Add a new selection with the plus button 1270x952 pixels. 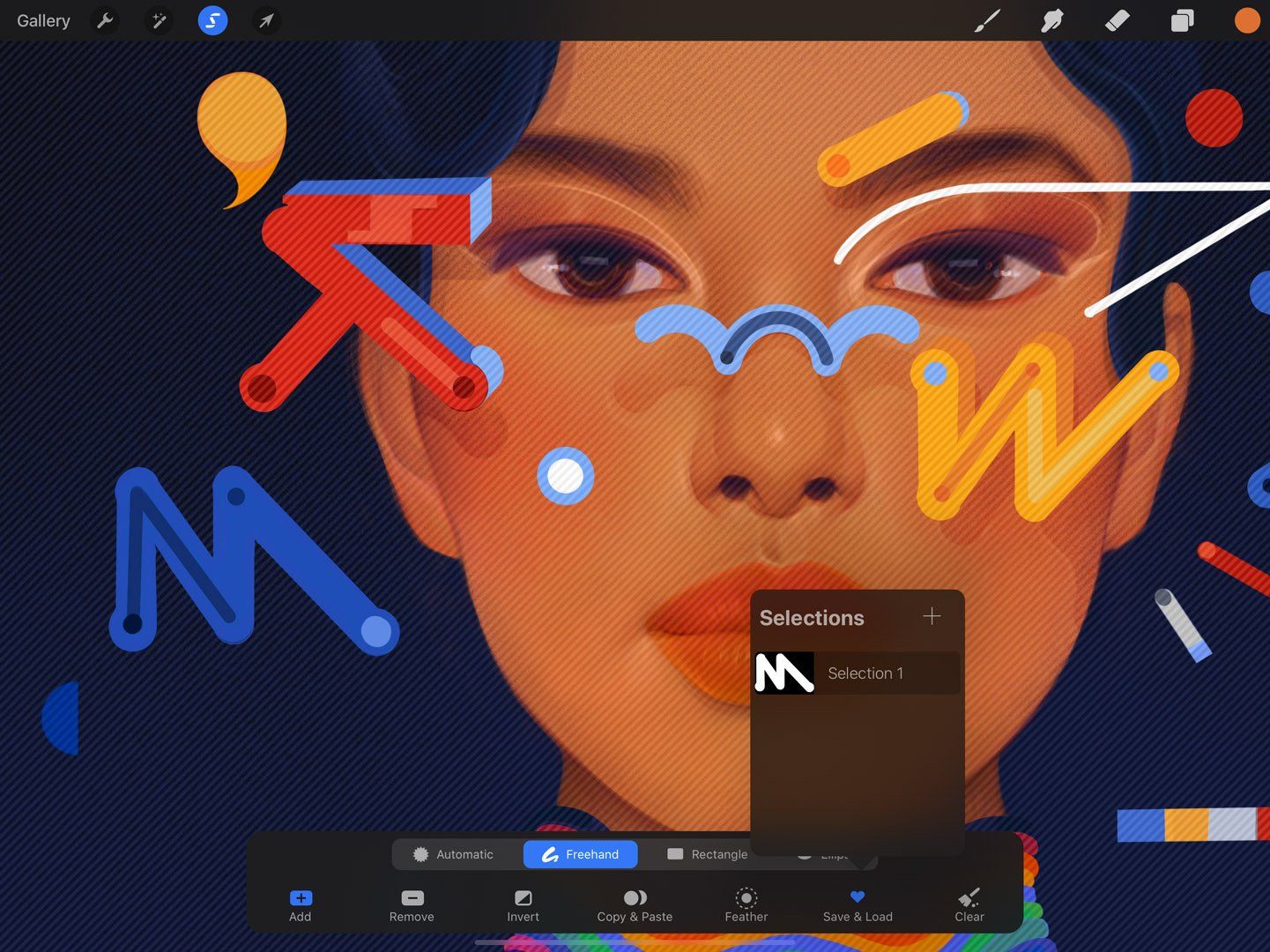pos(932,616)
